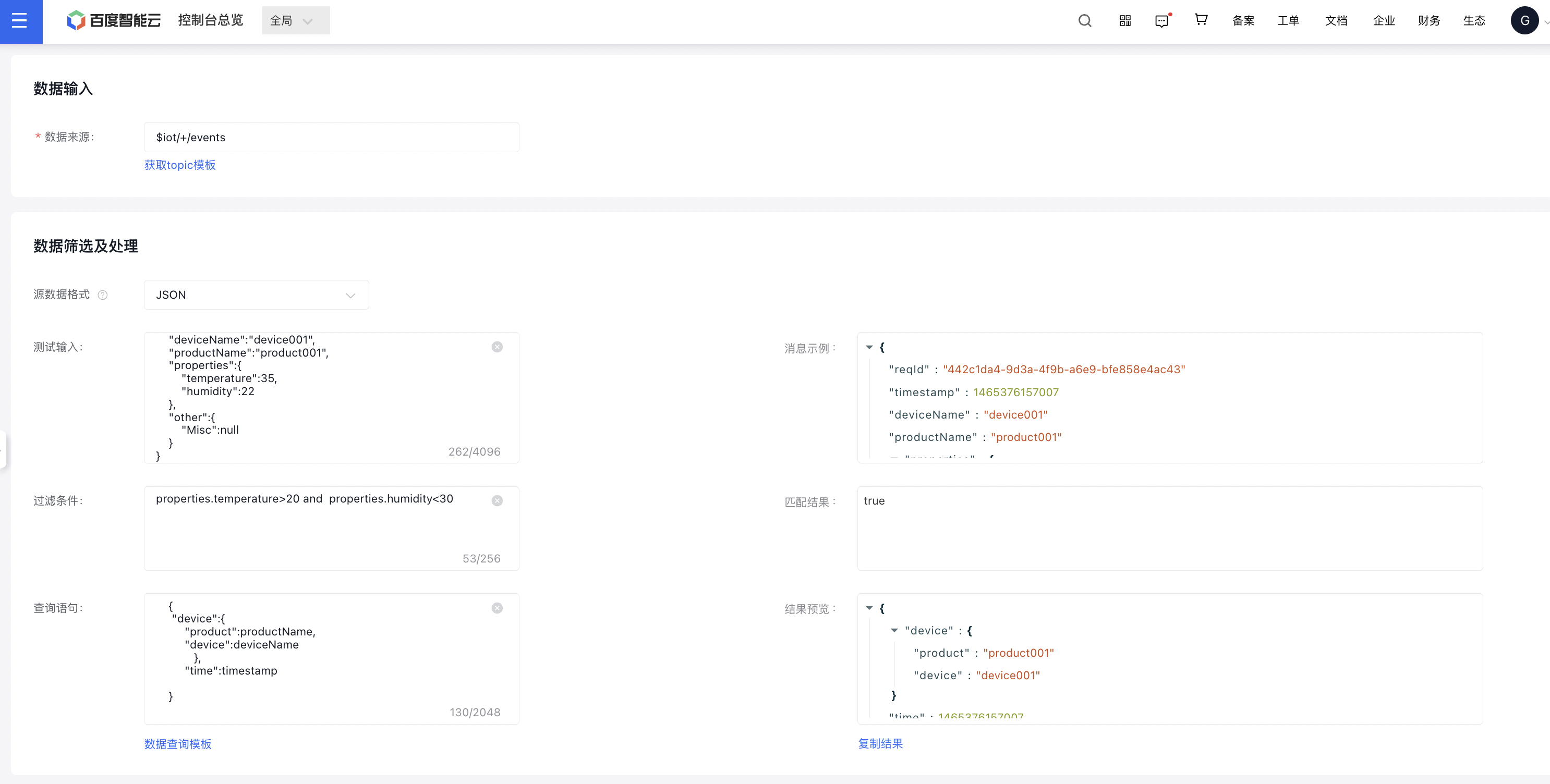Screen dimensions: 1550x784
Task: Open the JSON source format dropdown
Action: (256, 295)
